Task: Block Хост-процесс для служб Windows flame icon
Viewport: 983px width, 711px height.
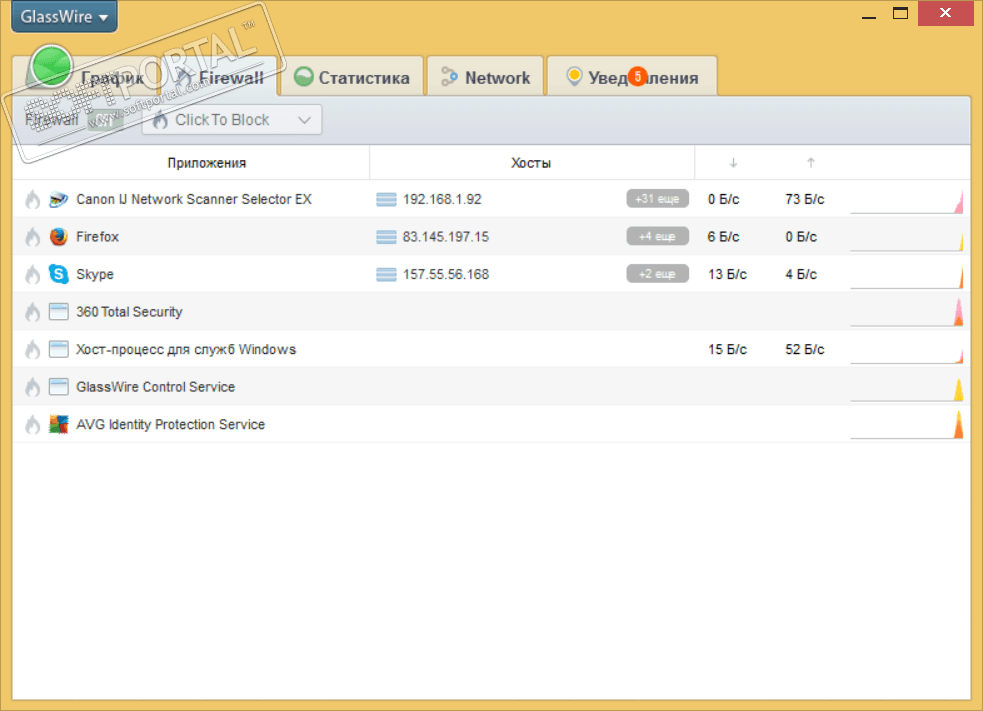Action: point(33,350)
